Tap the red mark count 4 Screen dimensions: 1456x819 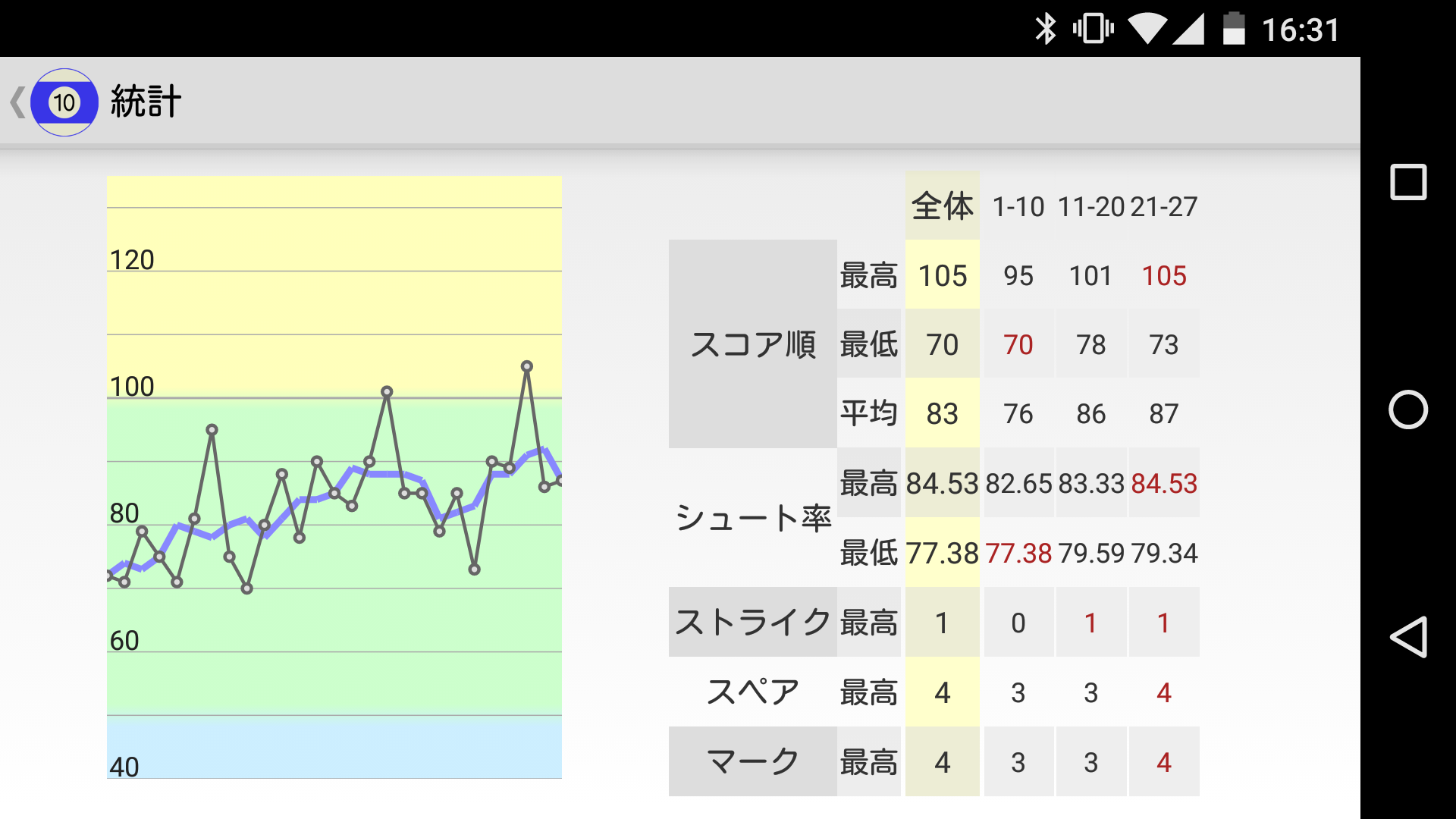tap(1164, 762)
